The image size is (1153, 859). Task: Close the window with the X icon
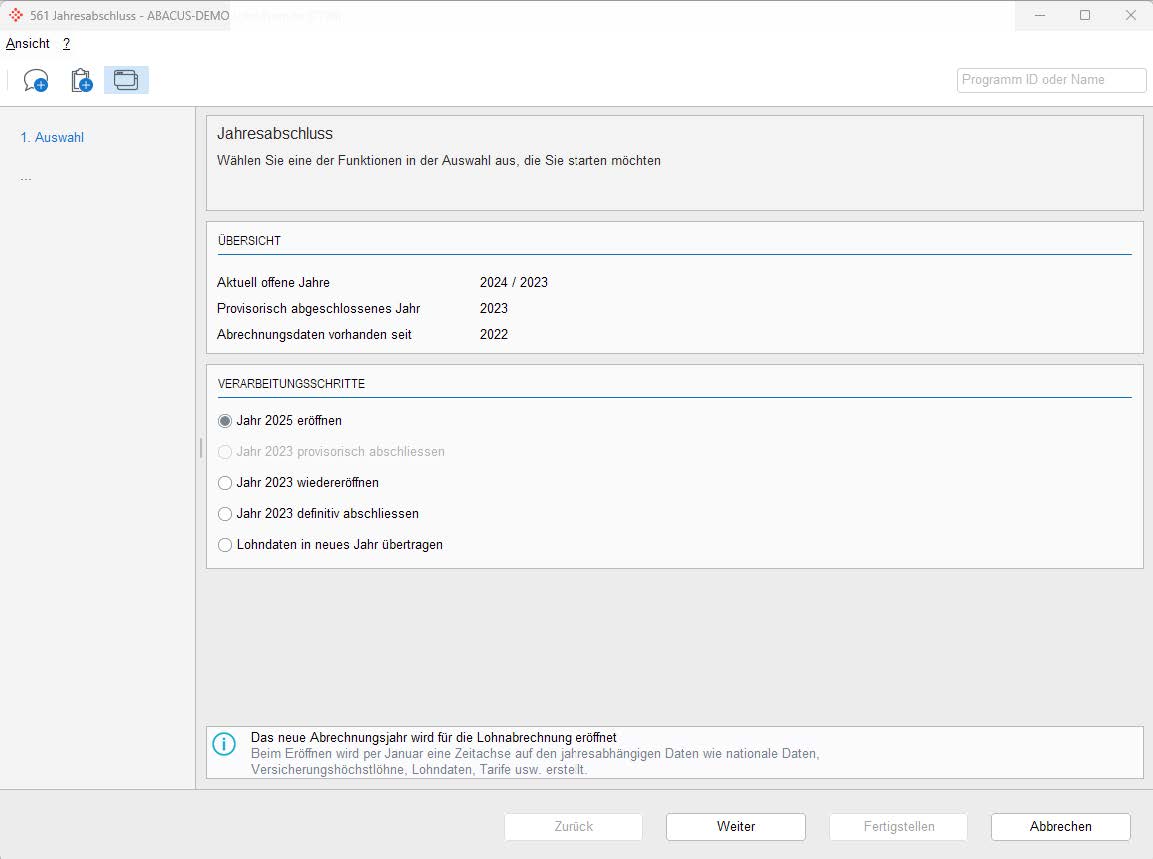tap(1130, 15)
